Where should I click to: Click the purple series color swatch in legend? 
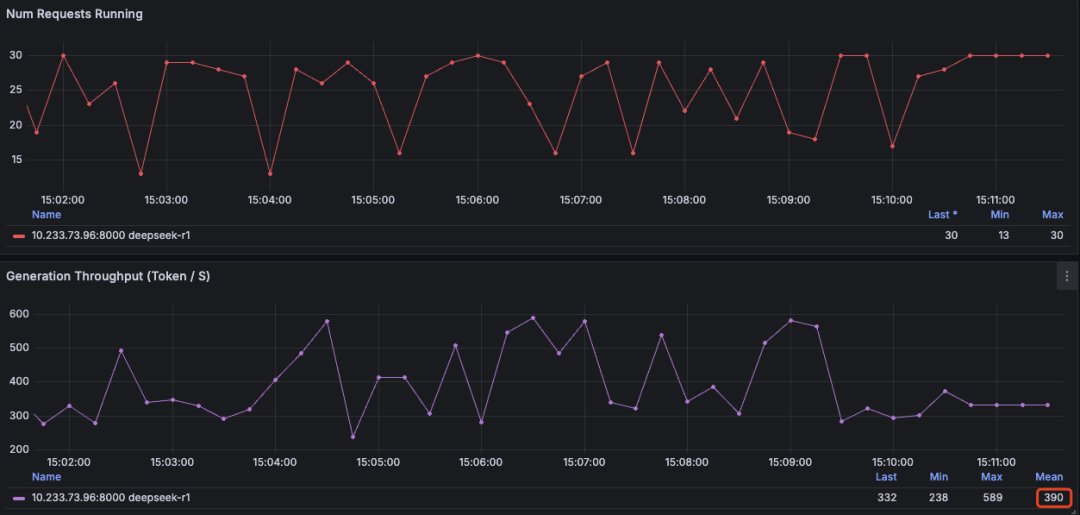click(19, 498)
